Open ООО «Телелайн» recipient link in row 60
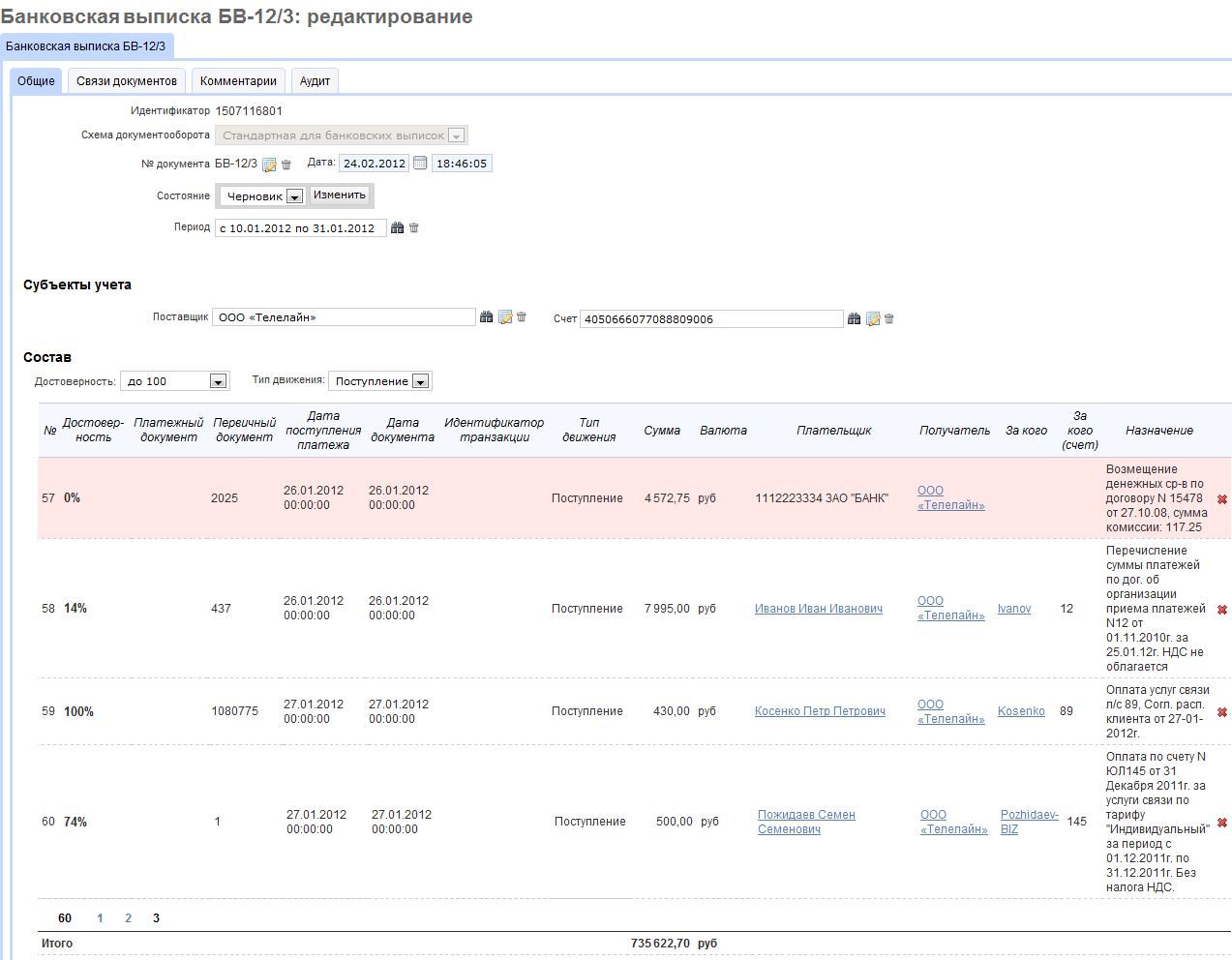The width and height of the screenshot is (1232, 960). 954,823
